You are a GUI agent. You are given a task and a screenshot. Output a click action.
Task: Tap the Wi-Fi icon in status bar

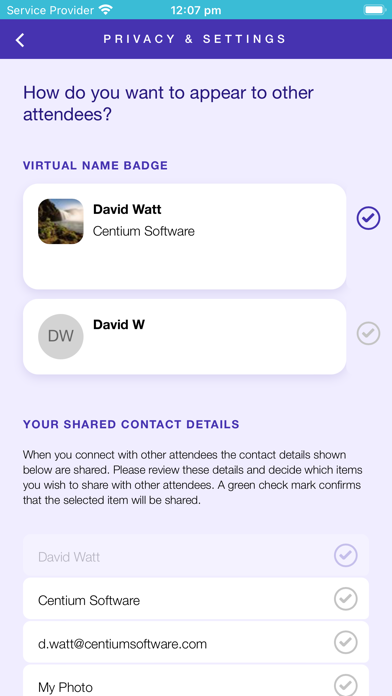pyautogui.click(x=106, y=10)
